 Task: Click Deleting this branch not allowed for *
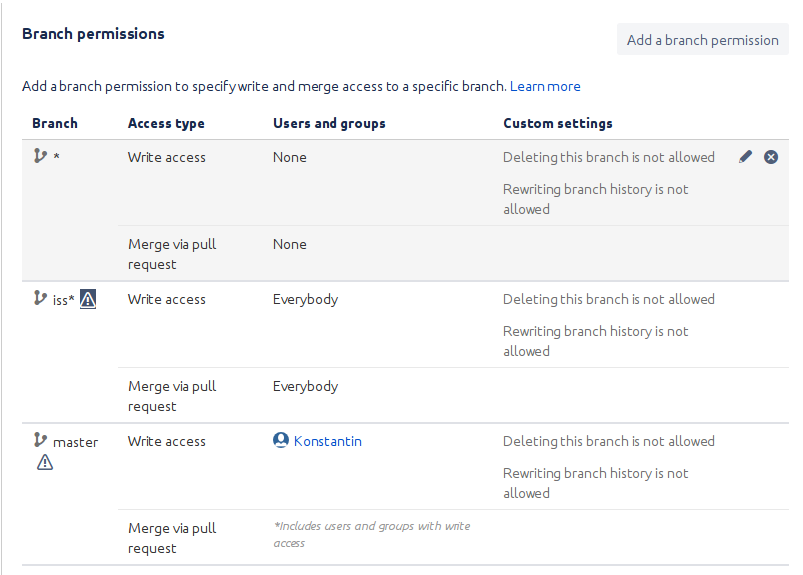tap(608, 157)
